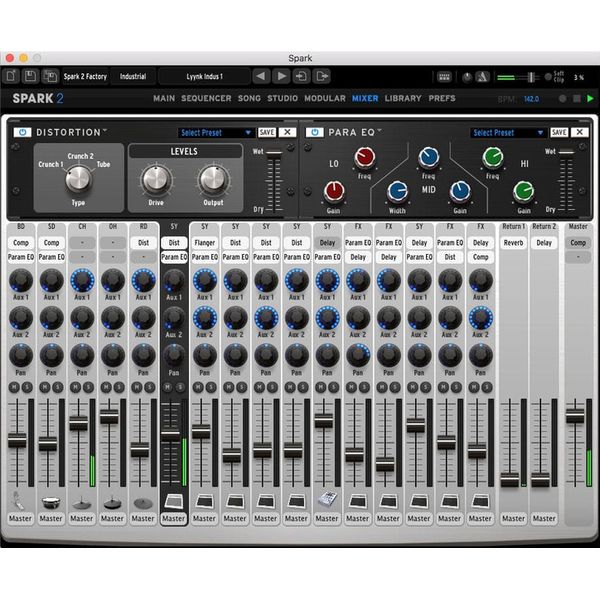This screenshot has height=600, width=600.
Task: Click the Distortion Type selector knob
Action: coord(78,179)
